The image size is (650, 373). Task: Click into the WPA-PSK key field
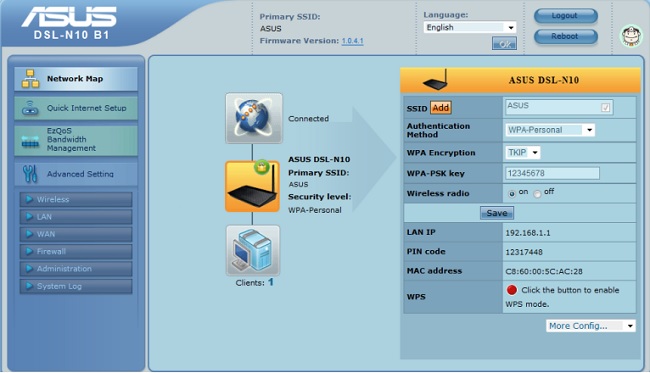[x=552, y=173]
